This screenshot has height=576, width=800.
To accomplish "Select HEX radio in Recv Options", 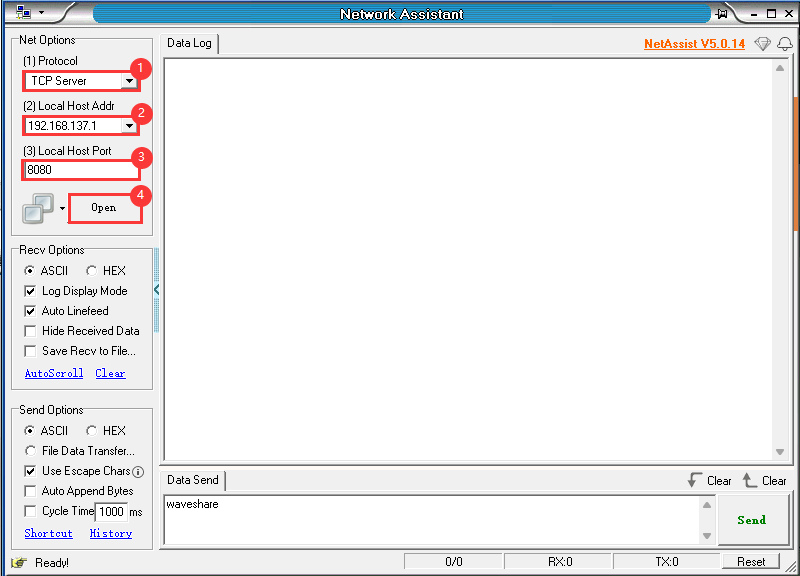I will tap(92, 271).
